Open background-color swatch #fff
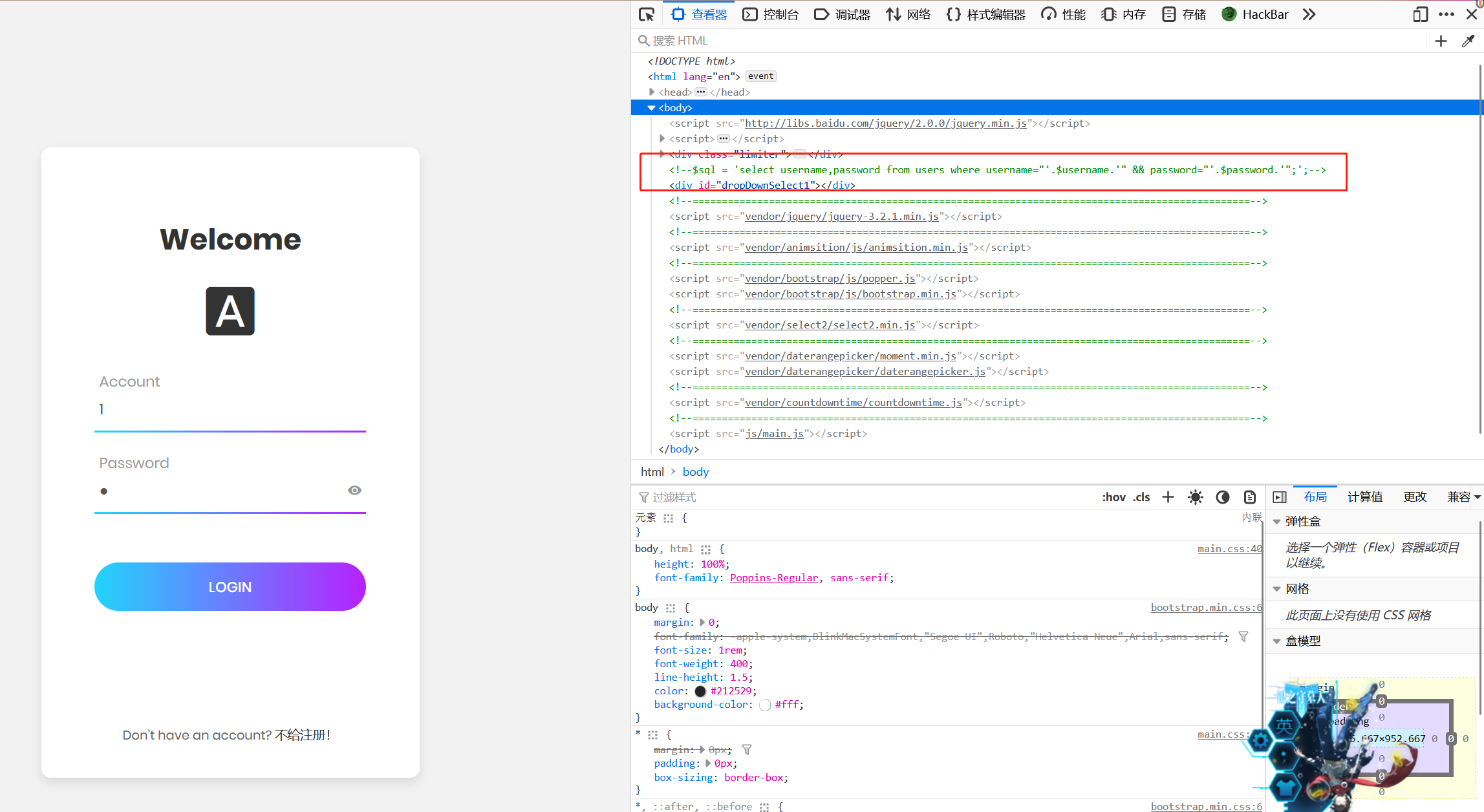 click(x=765, y=705)
